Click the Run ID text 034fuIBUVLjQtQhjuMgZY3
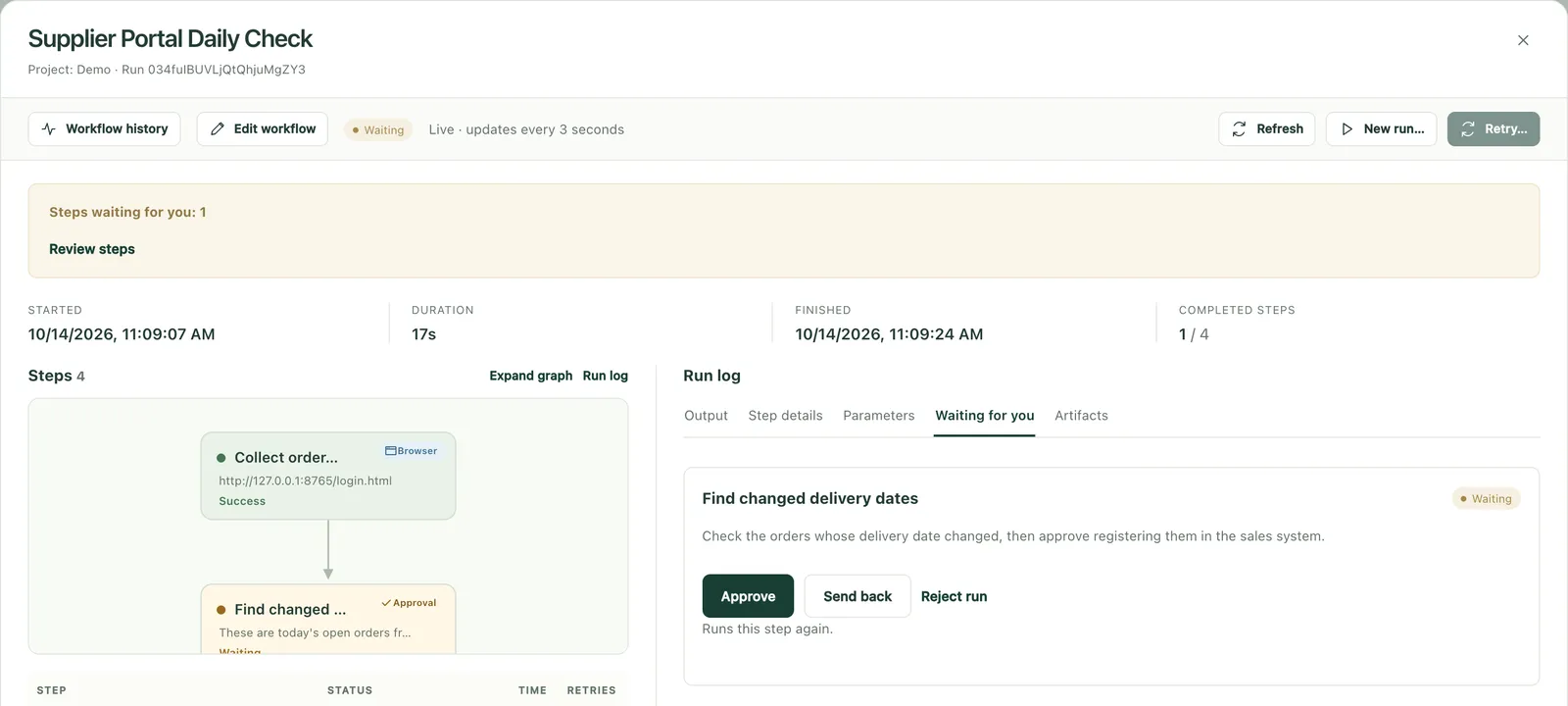The height and width of the screenshot is (706, 1568). [x=226, y=70]
